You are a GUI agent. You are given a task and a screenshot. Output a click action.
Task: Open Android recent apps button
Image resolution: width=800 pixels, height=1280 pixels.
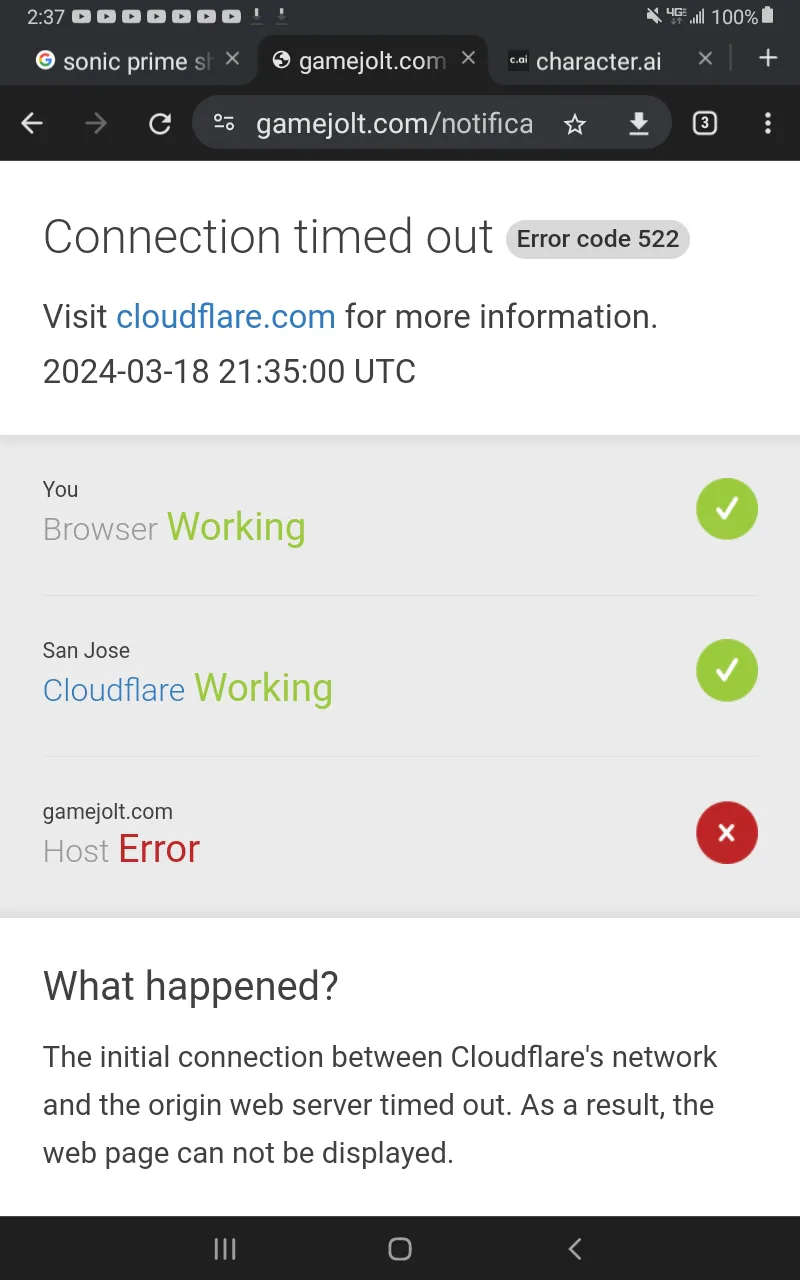pos(225,1248)
